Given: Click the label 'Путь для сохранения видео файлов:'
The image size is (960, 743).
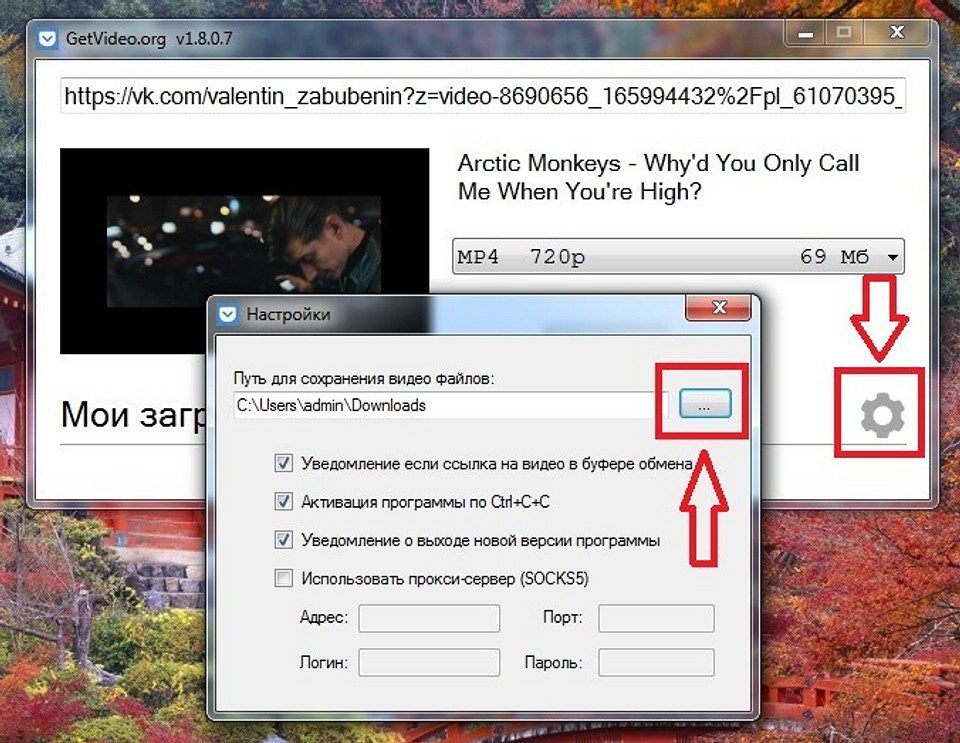Looking at the screenshot, I should click(x=364, y=379).
